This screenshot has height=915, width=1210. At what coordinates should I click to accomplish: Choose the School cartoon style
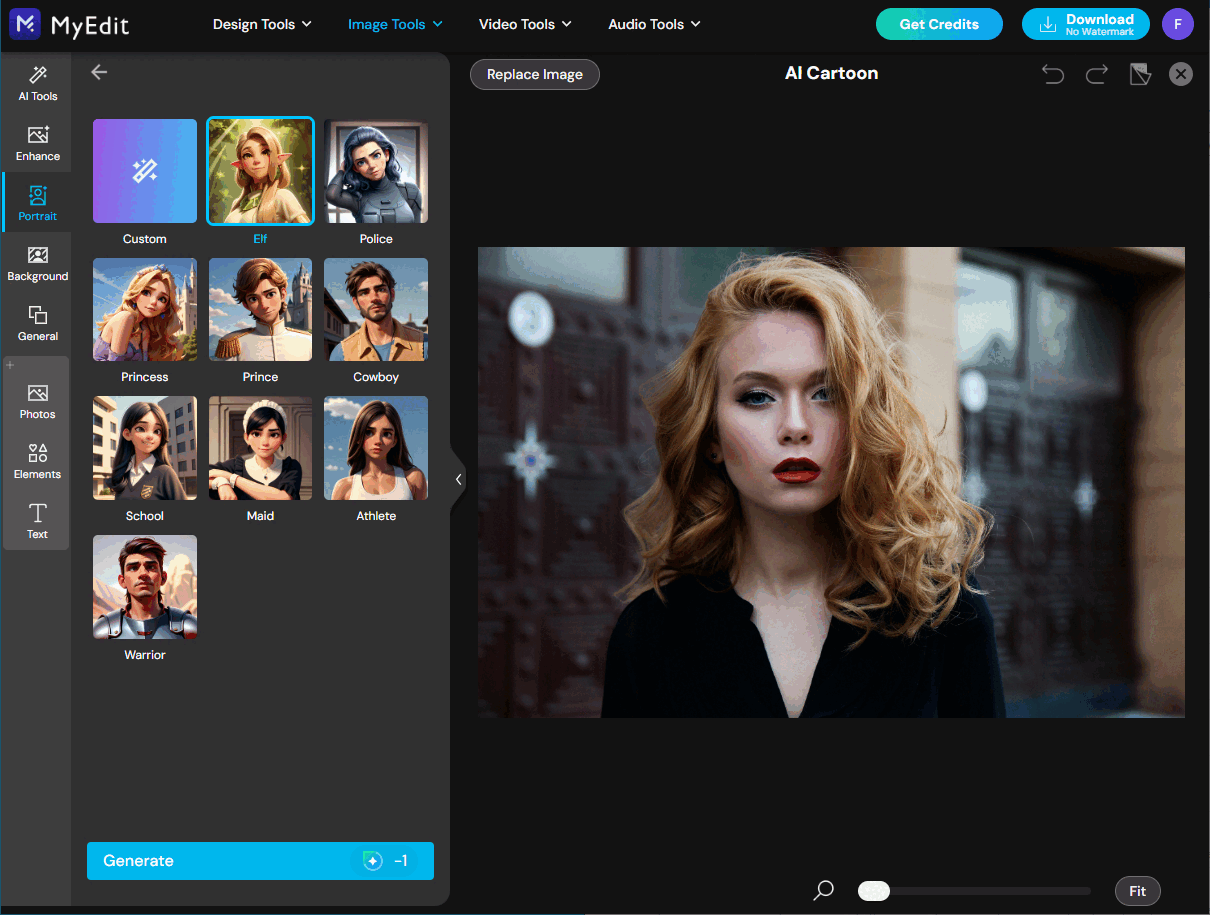pos(145,448)
